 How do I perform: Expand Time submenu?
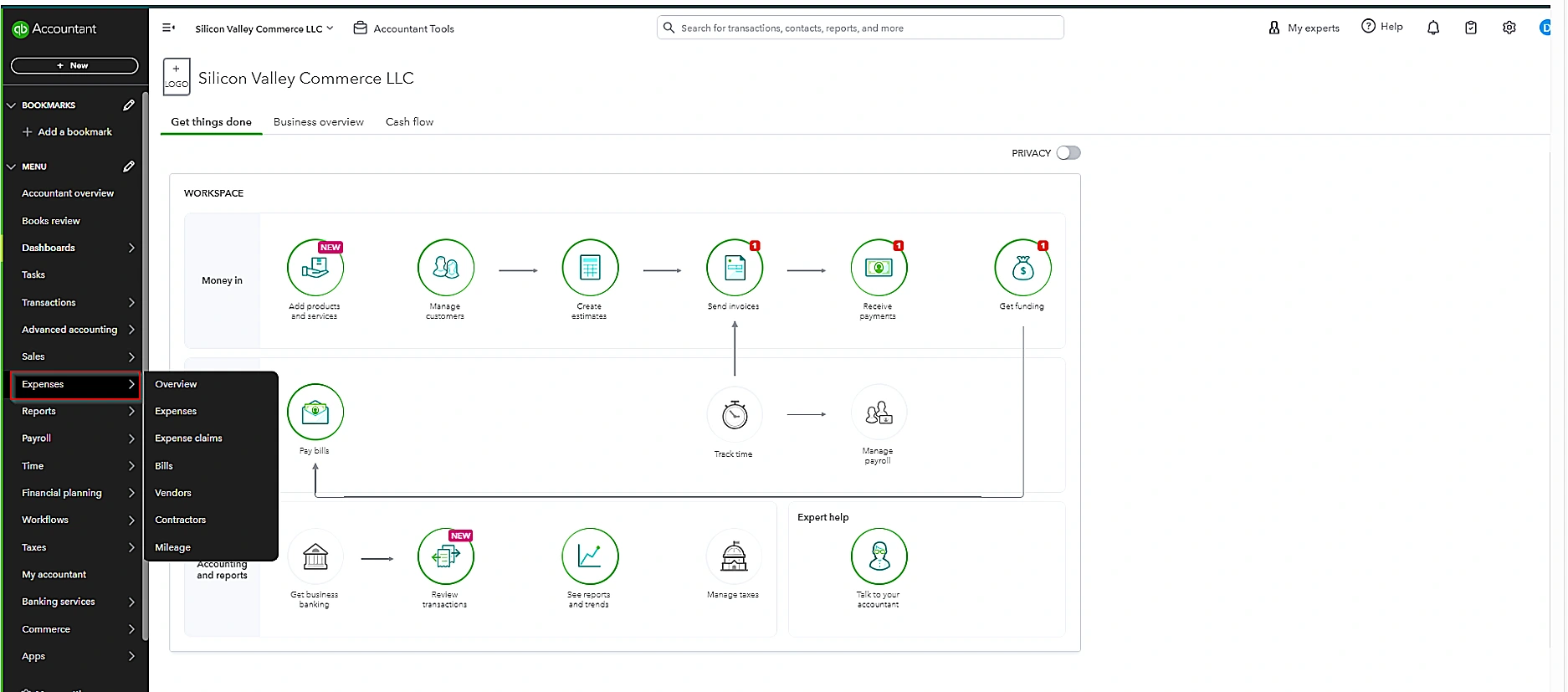131,466
